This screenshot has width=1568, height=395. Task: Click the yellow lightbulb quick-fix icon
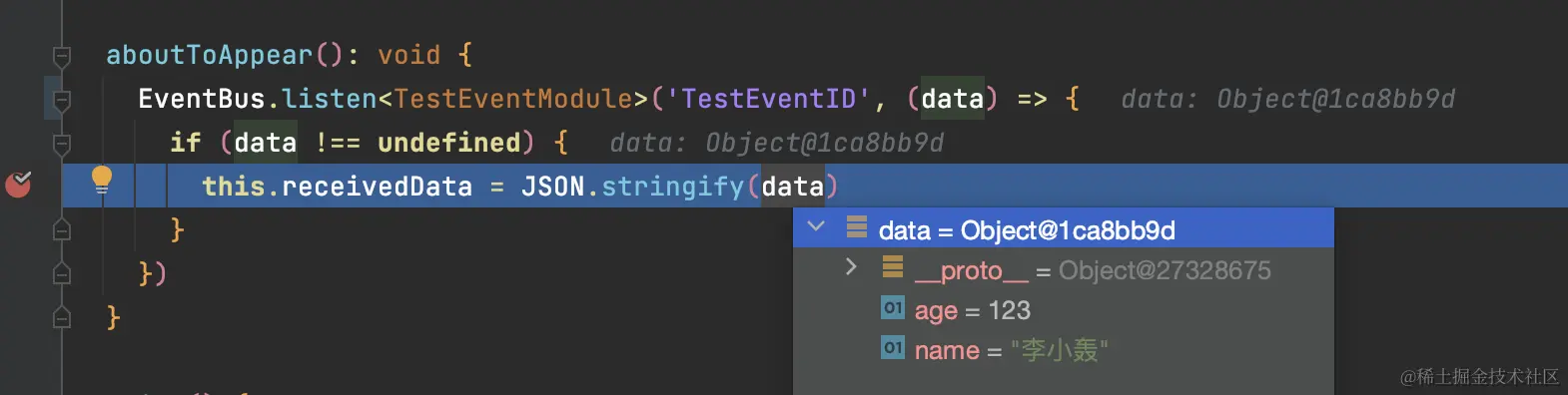click(x=102, y=180)
